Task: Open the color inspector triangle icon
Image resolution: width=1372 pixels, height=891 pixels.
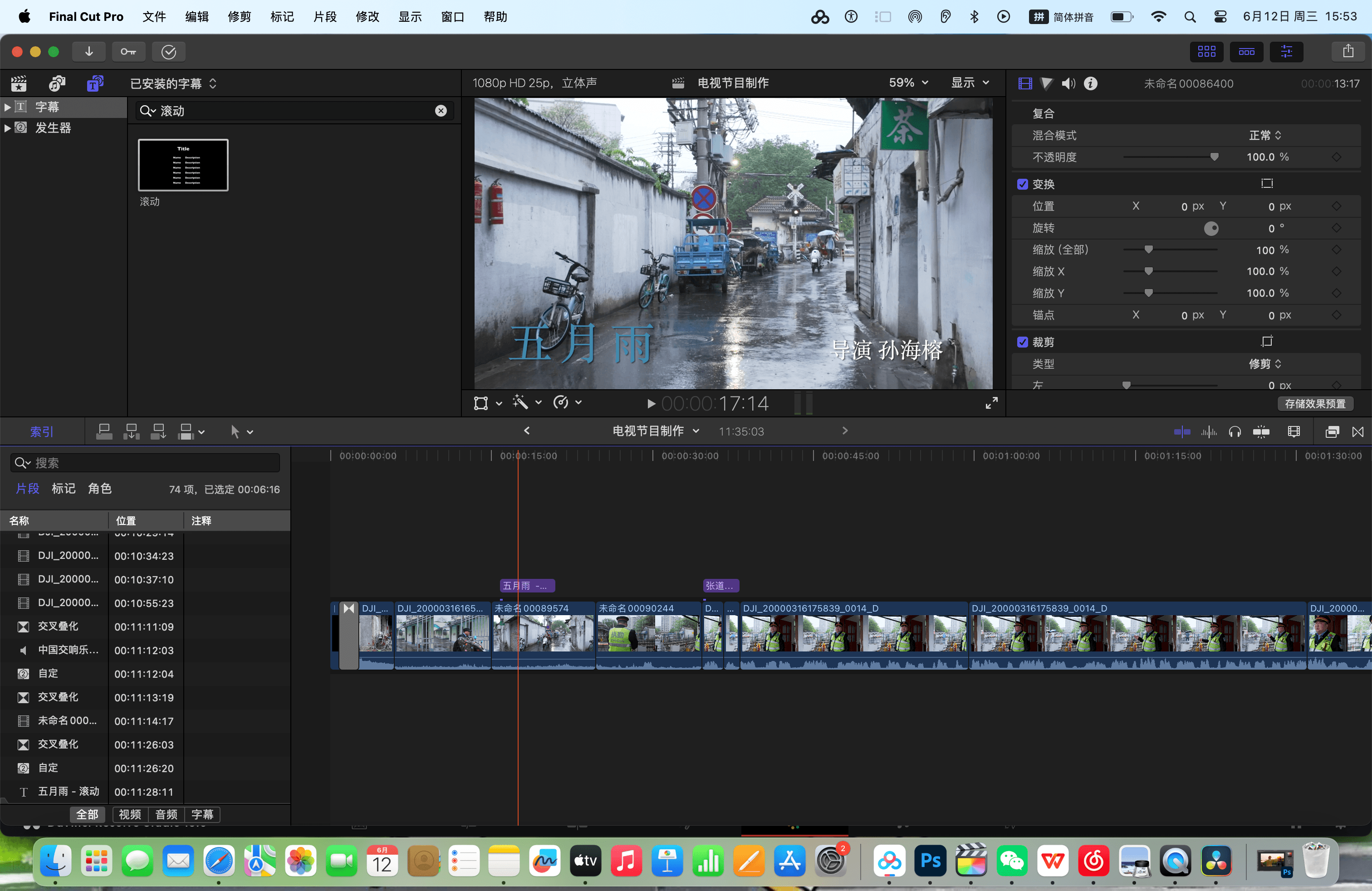Action: (x=1046, y=83)
